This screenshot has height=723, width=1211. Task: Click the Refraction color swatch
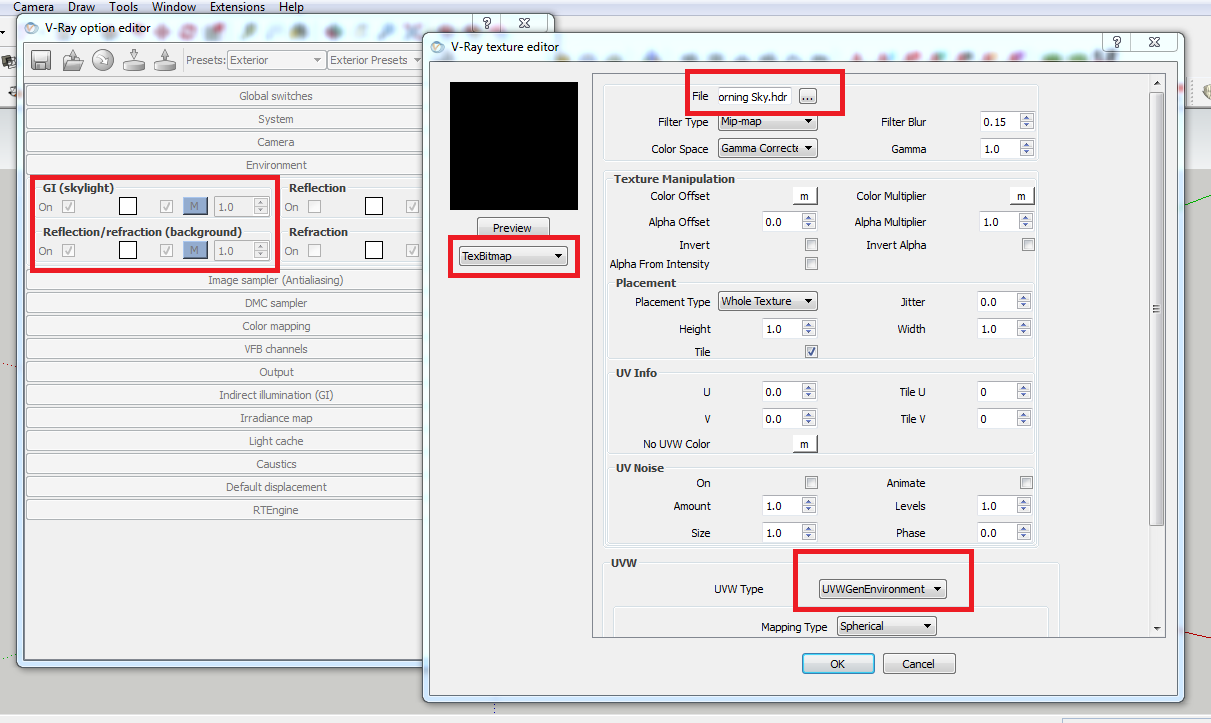tap(374, 251)
